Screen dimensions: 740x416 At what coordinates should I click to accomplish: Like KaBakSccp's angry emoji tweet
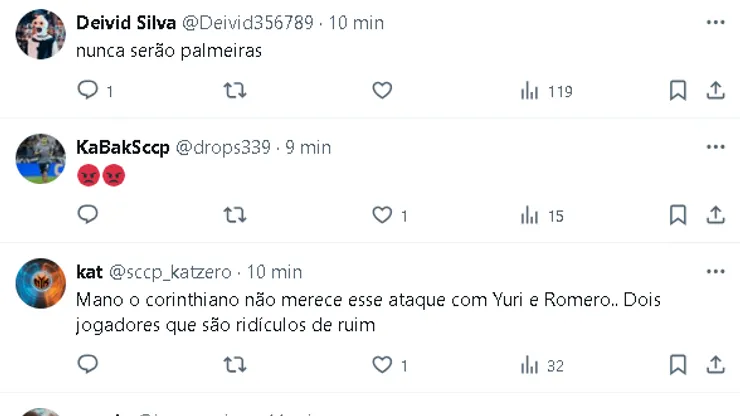[x=382, y=215]
